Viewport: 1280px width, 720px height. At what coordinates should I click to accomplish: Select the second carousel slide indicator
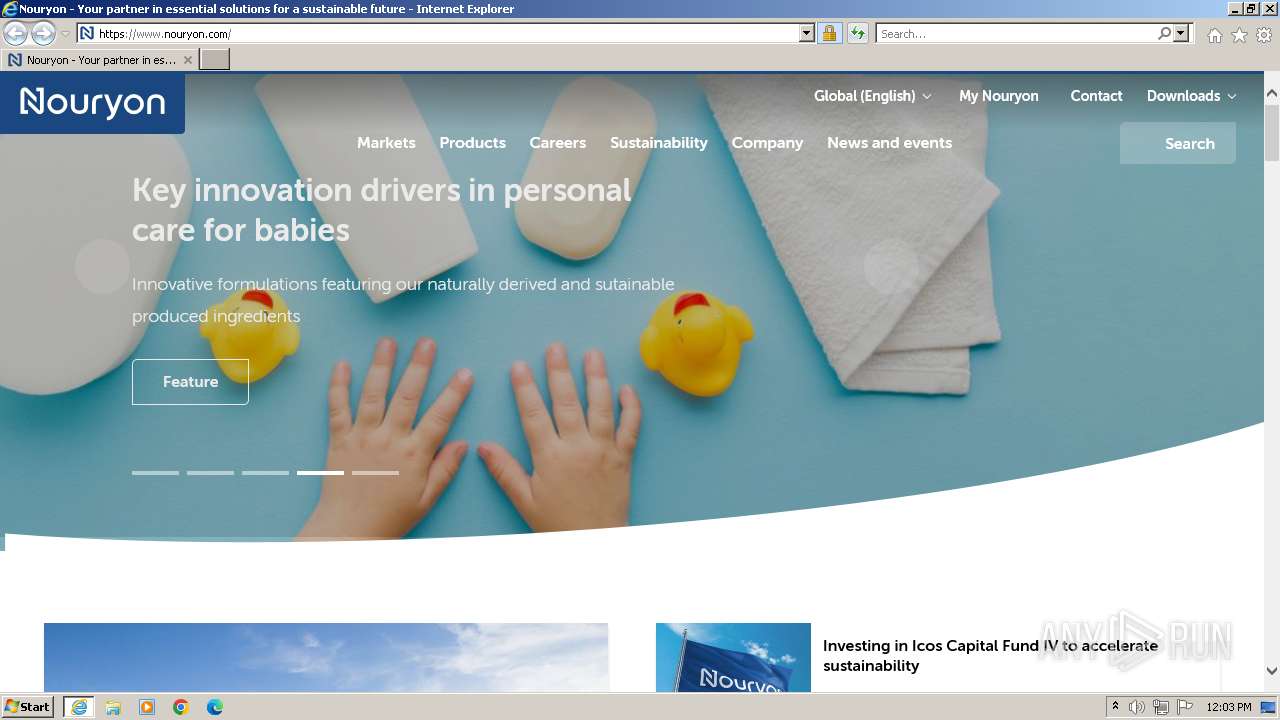(x=210, y=472)
